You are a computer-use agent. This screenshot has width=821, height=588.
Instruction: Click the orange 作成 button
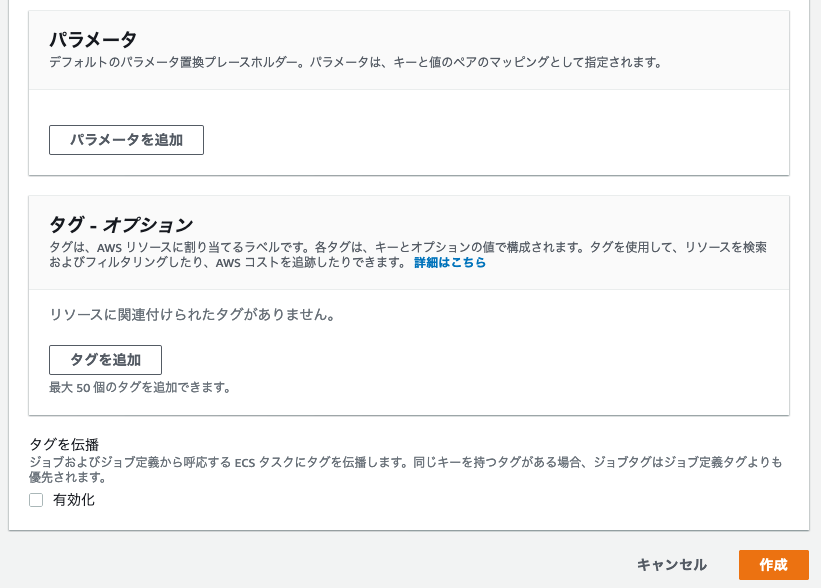[773, 565]
